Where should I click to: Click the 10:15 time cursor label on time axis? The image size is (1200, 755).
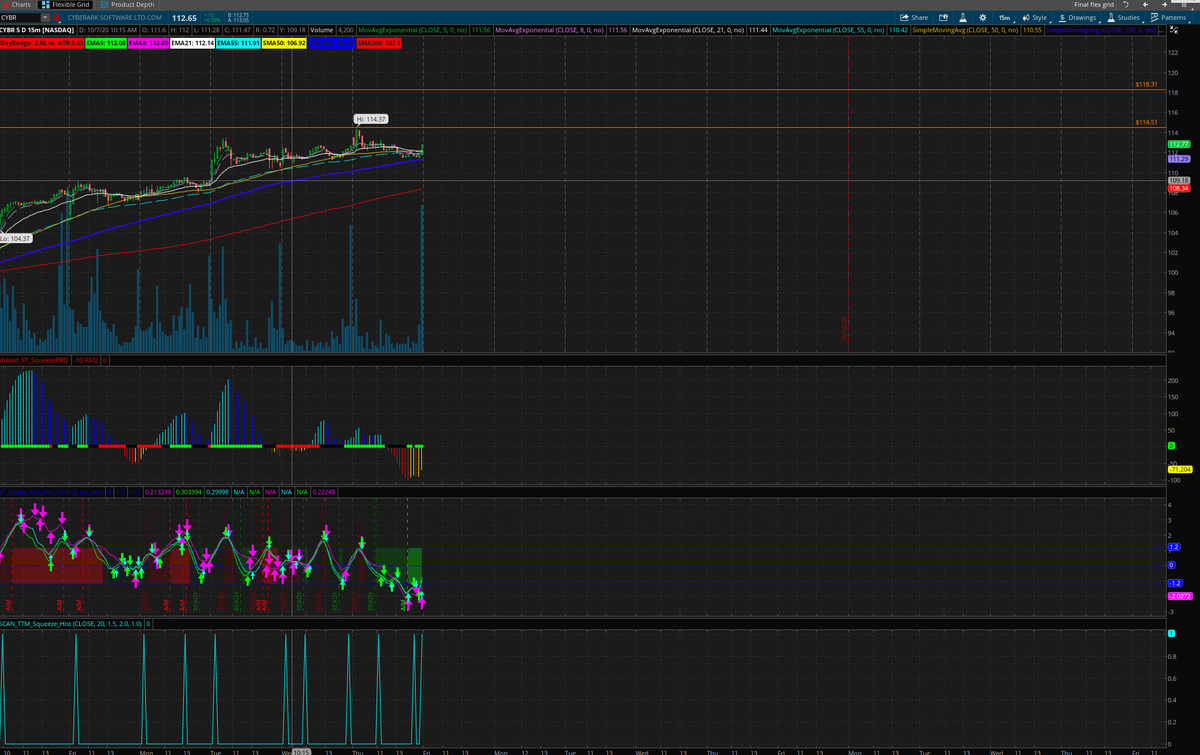(x=301, y=751)
